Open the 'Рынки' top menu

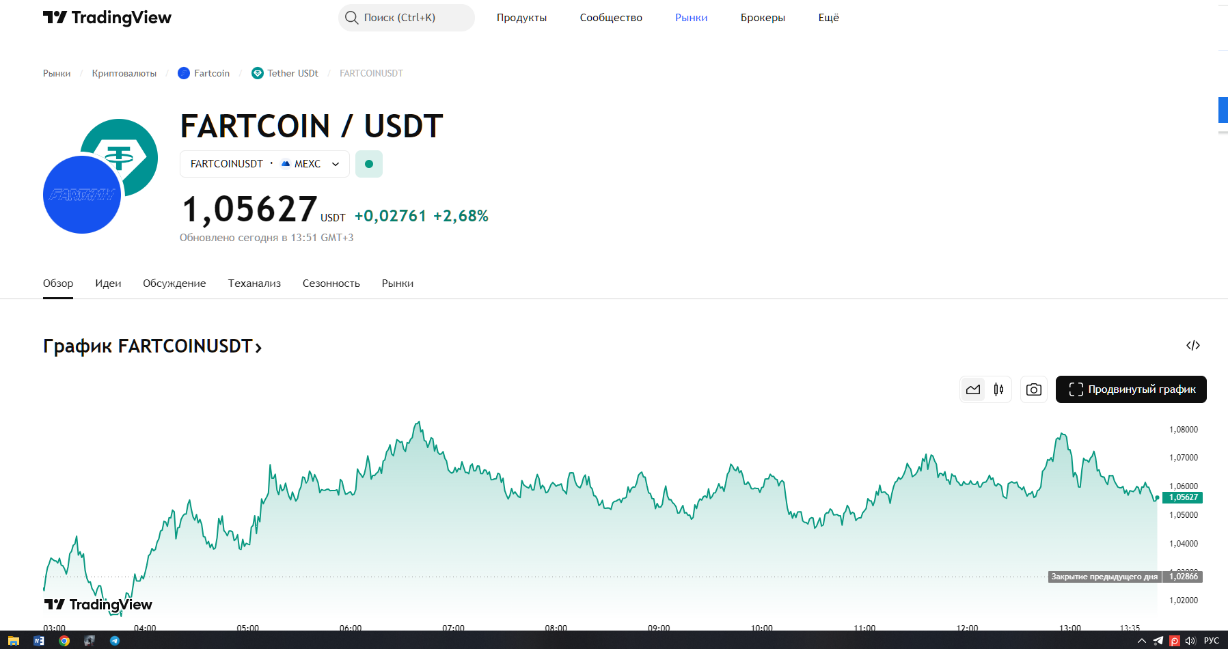pos(691,18)
